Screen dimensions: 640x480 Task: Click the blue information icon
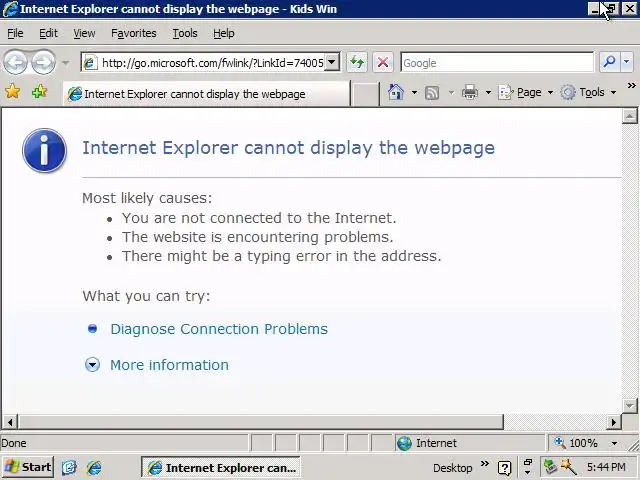coord(44,150)
